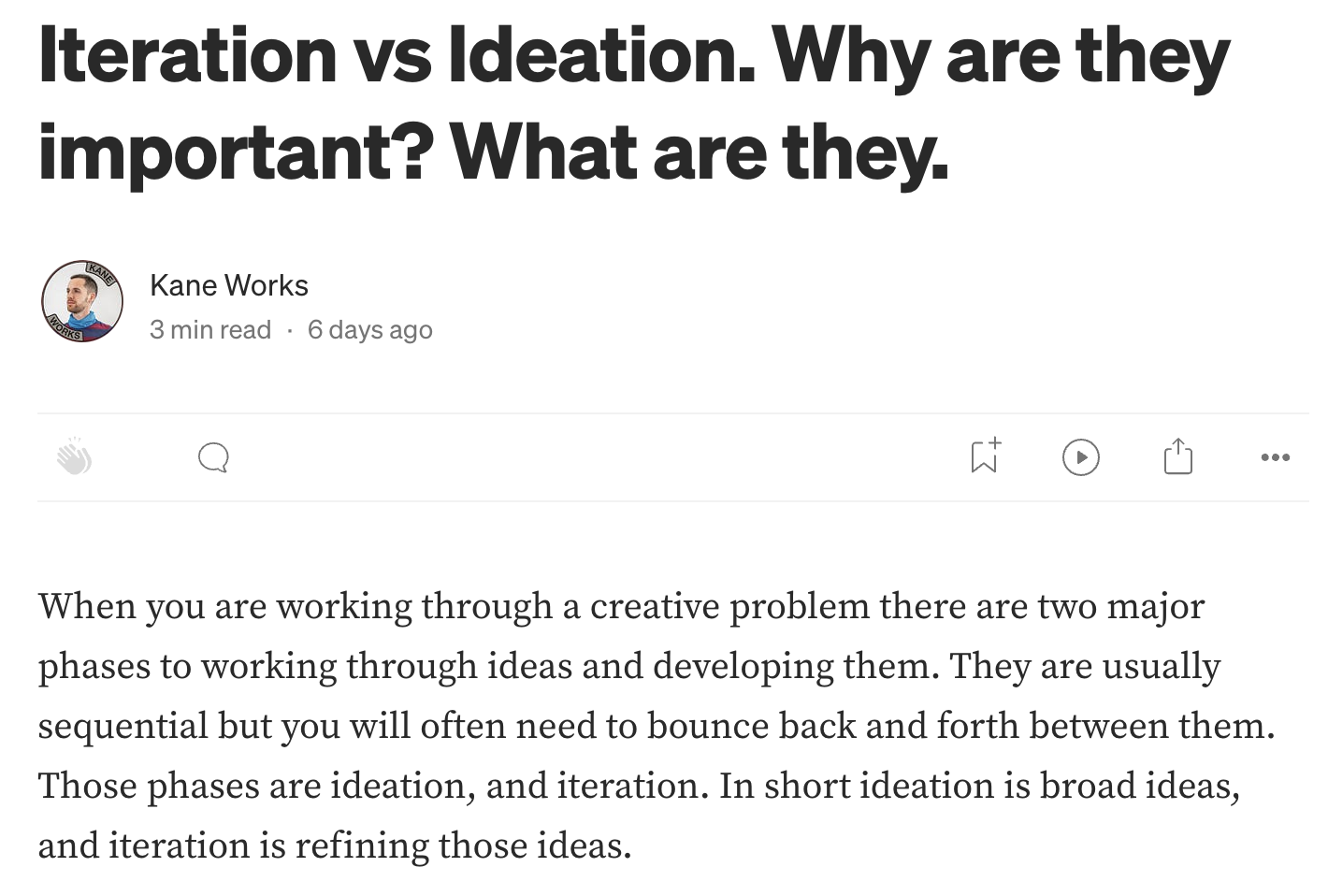Click Kane Works profile avatar
Viewport: 1328px width, 896px height.
(82, 301)
